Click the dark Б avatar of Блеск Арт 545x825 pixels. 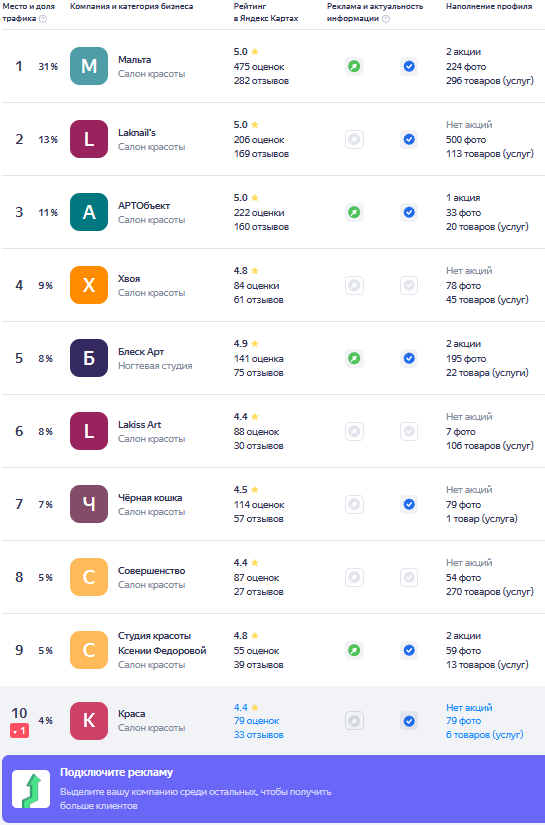(89, 358)
